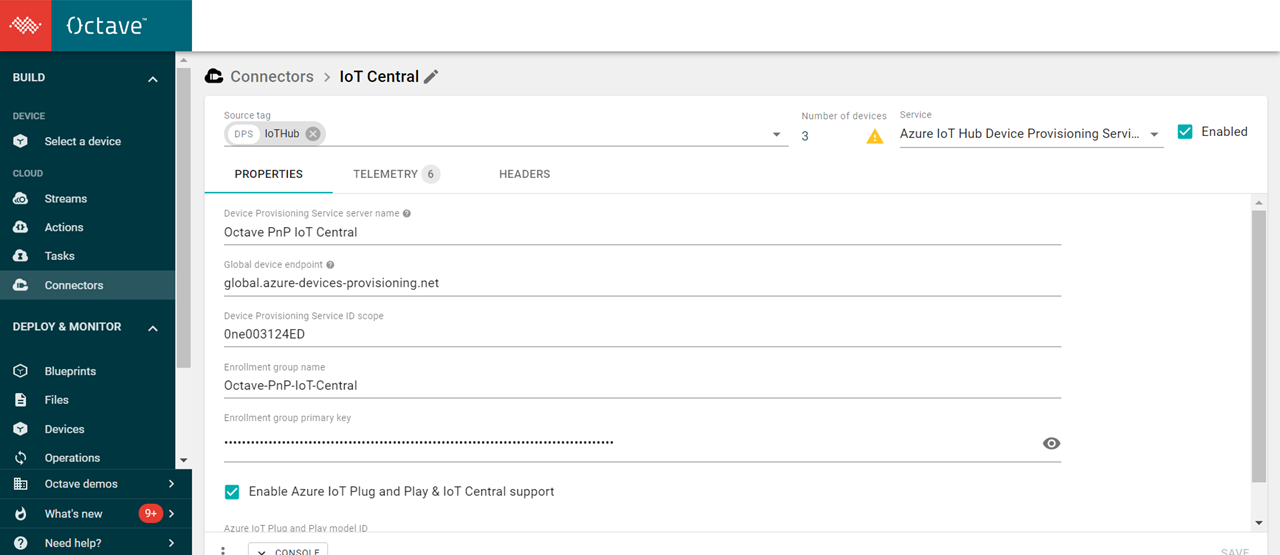Click the Octave logo in header
This screenshot has height=555, width=1280.
[x=106, y=26]
